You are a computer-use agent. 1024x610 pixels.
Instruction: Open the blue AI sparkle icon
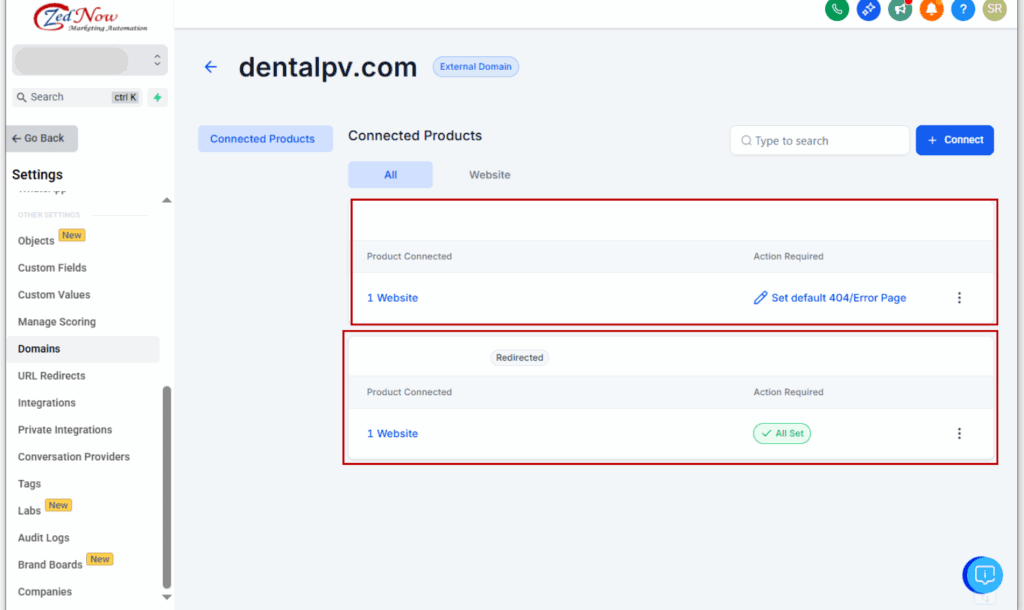(868, 9)
